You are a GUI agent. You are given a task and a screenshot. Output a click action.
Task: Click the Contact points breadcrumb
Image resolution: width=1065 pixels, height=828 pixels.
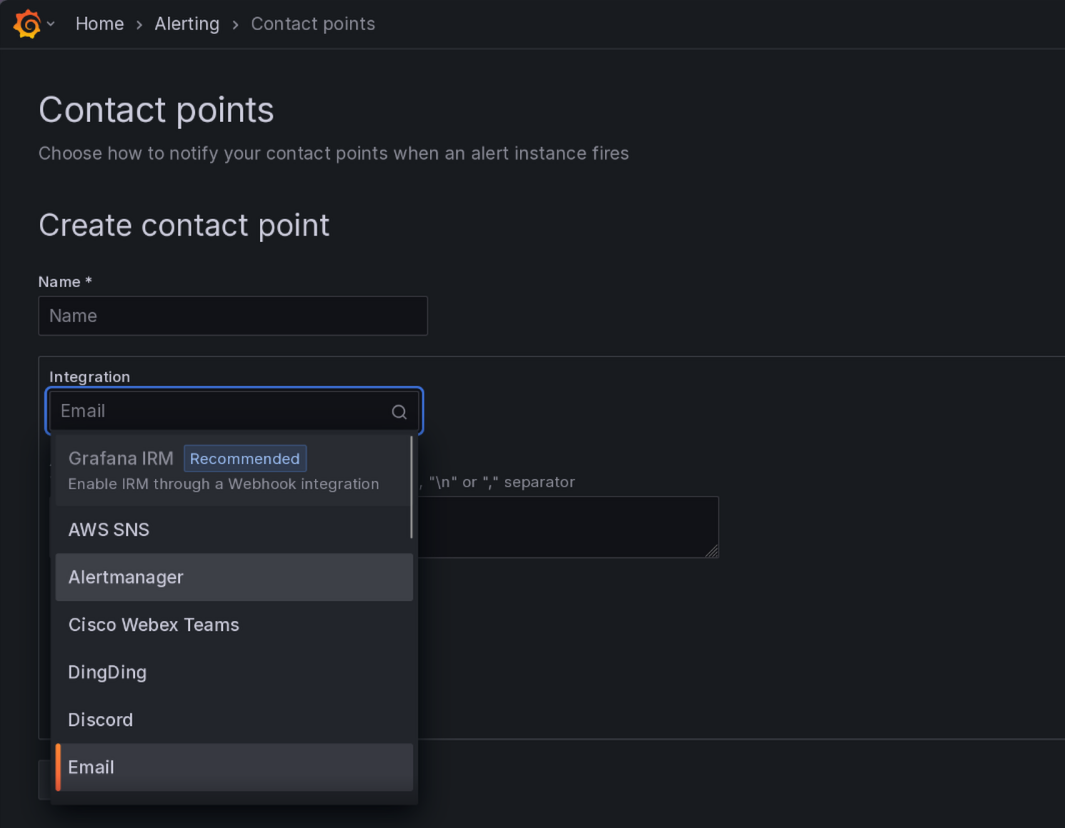click(x=313, y=24)
